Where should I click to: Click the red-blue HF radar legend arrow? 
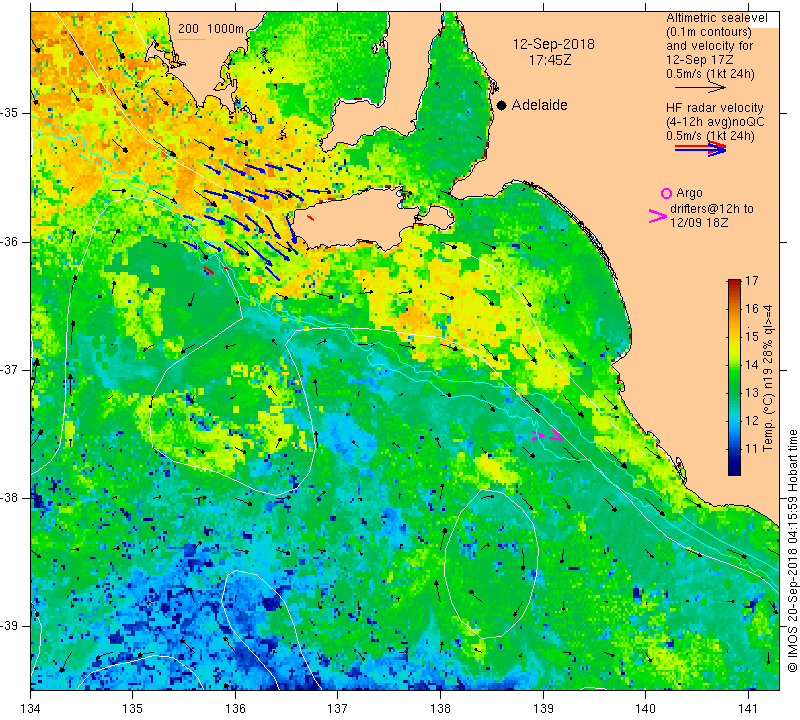(700, 148)
